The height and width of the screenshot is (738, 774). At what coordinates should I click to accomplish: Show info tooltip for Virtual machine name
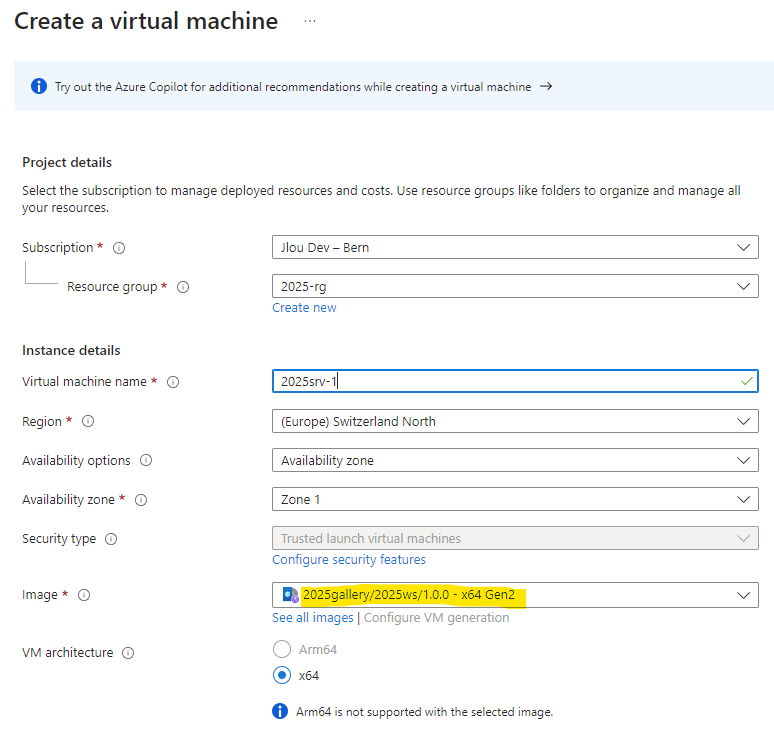point(173,382)
